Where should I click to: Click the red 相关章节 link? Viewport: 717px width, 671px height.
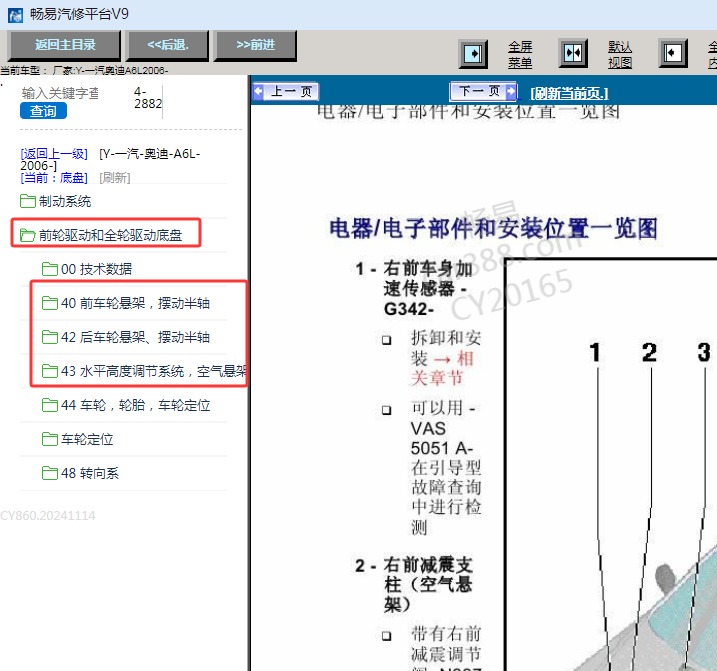click(x=442, y=368)
